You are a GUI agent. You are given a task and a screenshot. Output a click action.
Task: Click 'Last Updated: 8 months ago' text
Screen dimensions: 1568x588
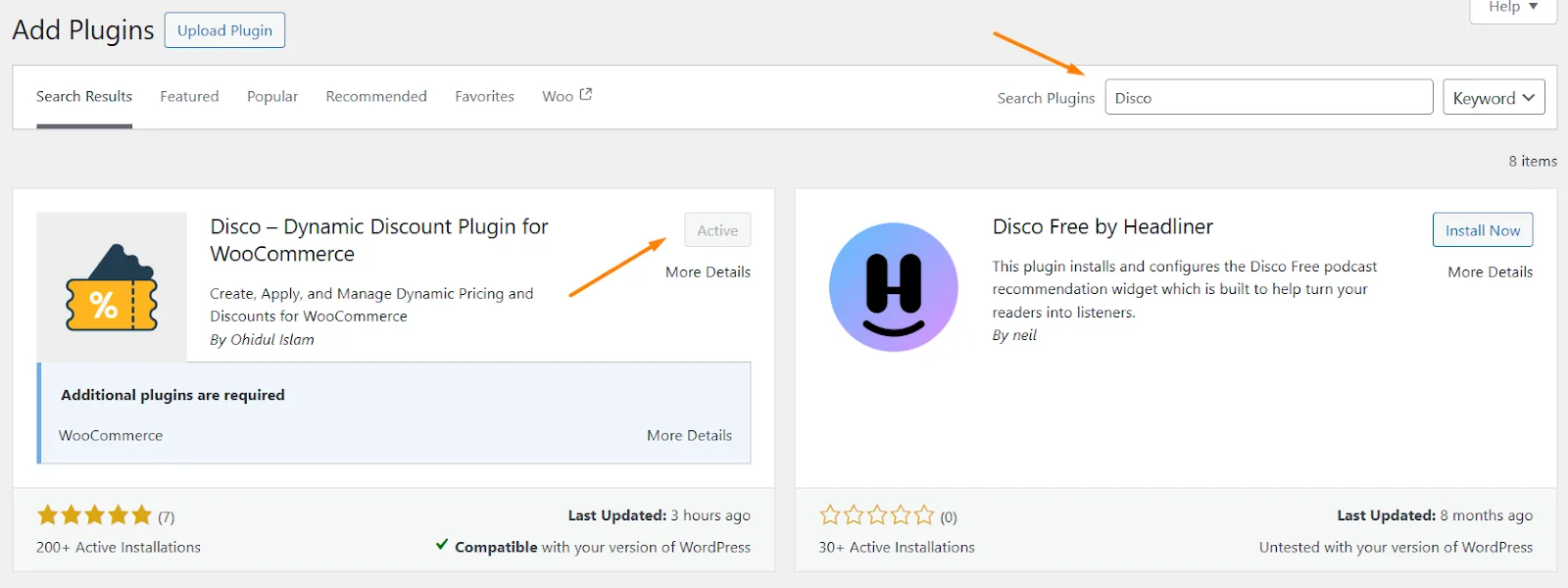pyautogui.click(x=1435, y=515)
